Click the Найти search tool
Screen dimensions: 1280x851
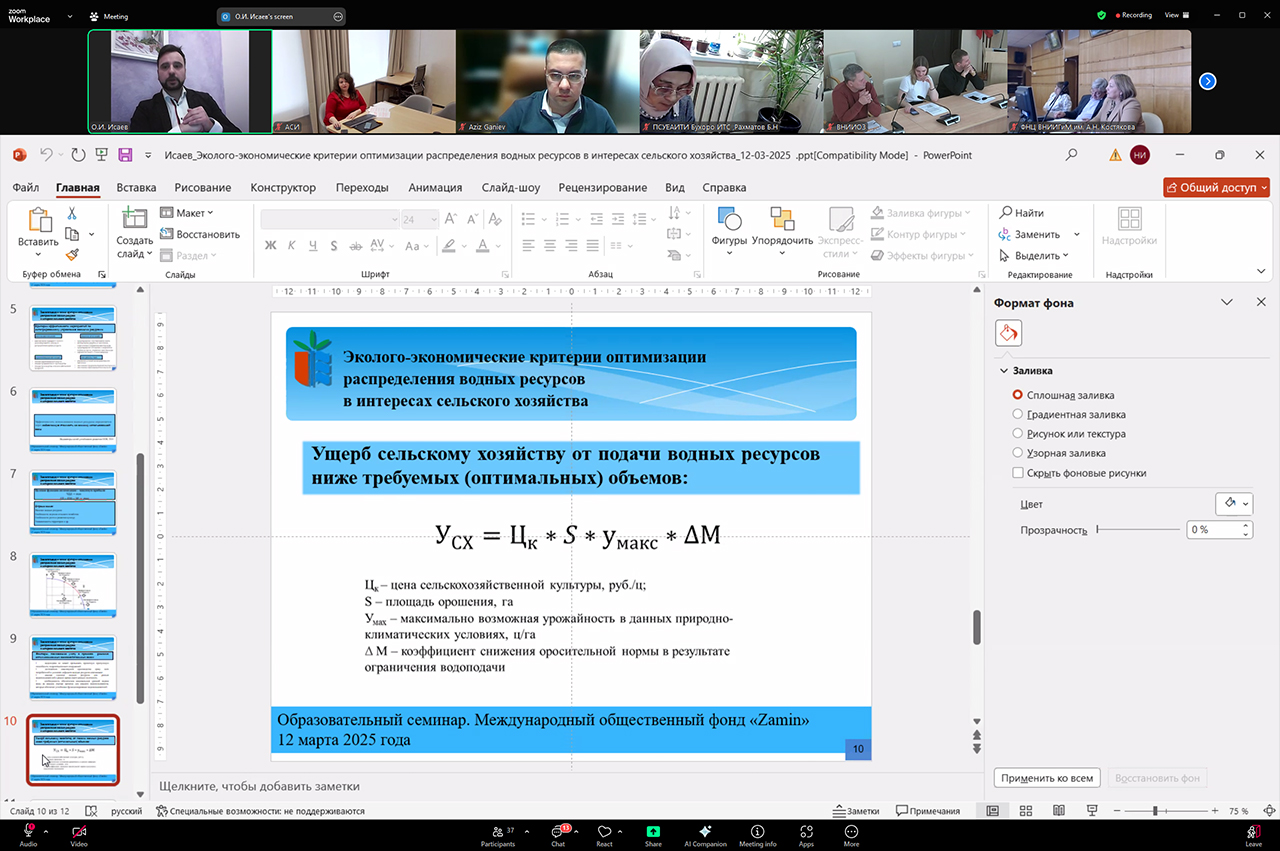1021,213
